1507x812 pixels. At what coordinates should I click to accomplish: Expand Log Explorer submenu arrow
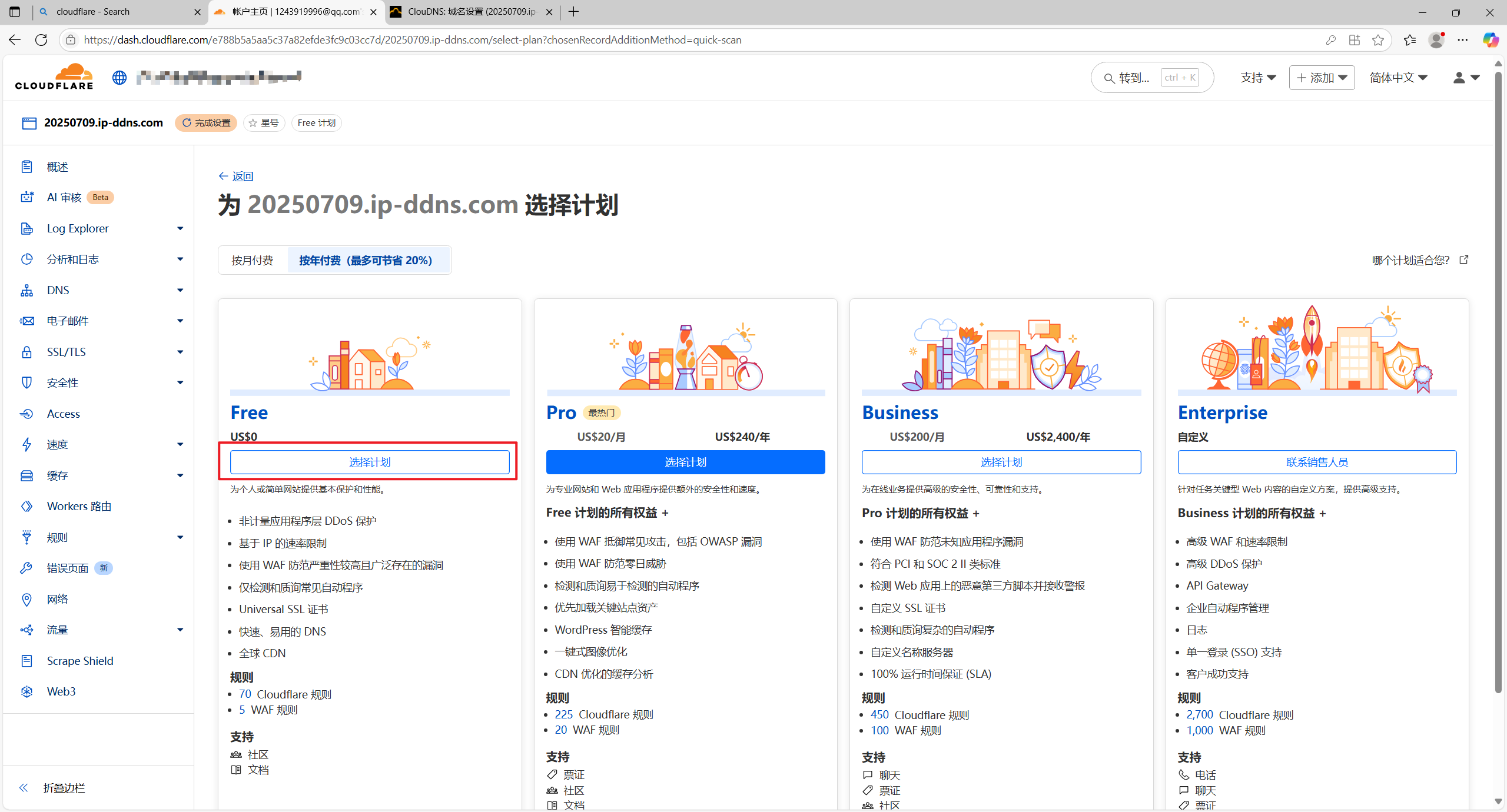[x=180, y=228]
